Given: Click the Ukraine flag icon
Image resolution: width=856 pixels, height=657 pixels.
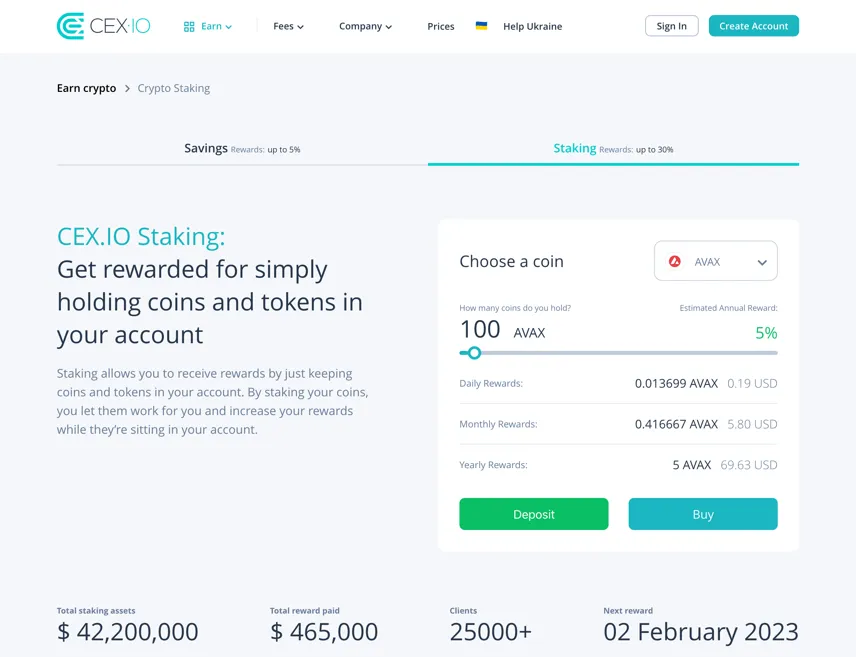Looking at the screenshot, I should tap(481, 26).
